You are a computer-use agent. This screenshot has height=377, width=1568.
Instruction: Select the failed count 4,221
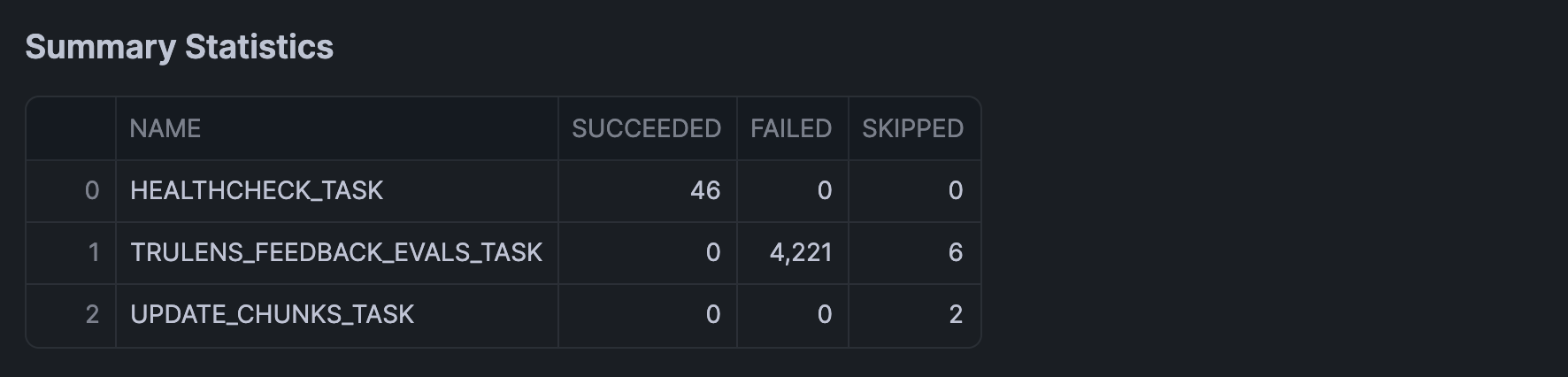pyautogui.click(x=801, y=253)
